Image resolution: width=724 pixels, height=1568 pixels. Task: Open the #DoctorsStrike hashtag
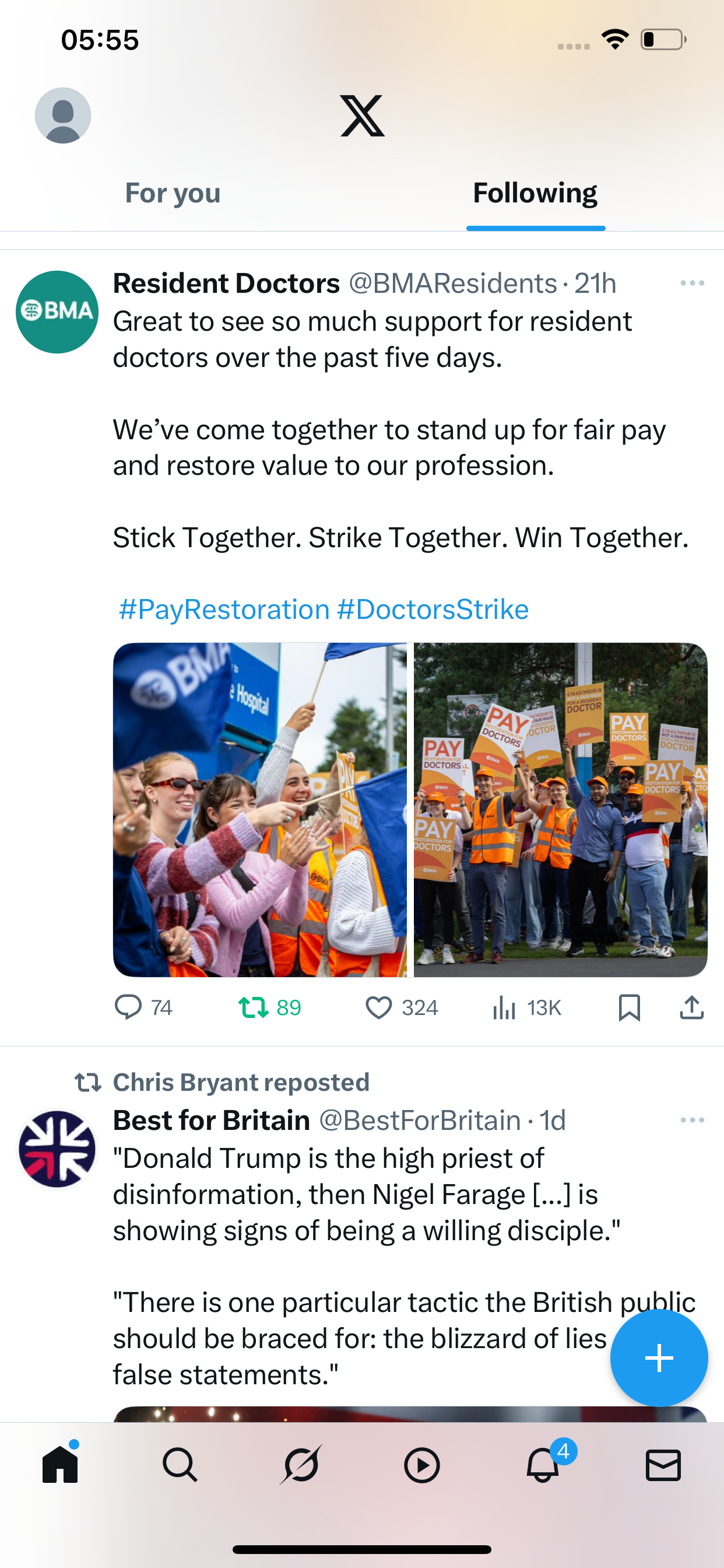coord(433,610)
